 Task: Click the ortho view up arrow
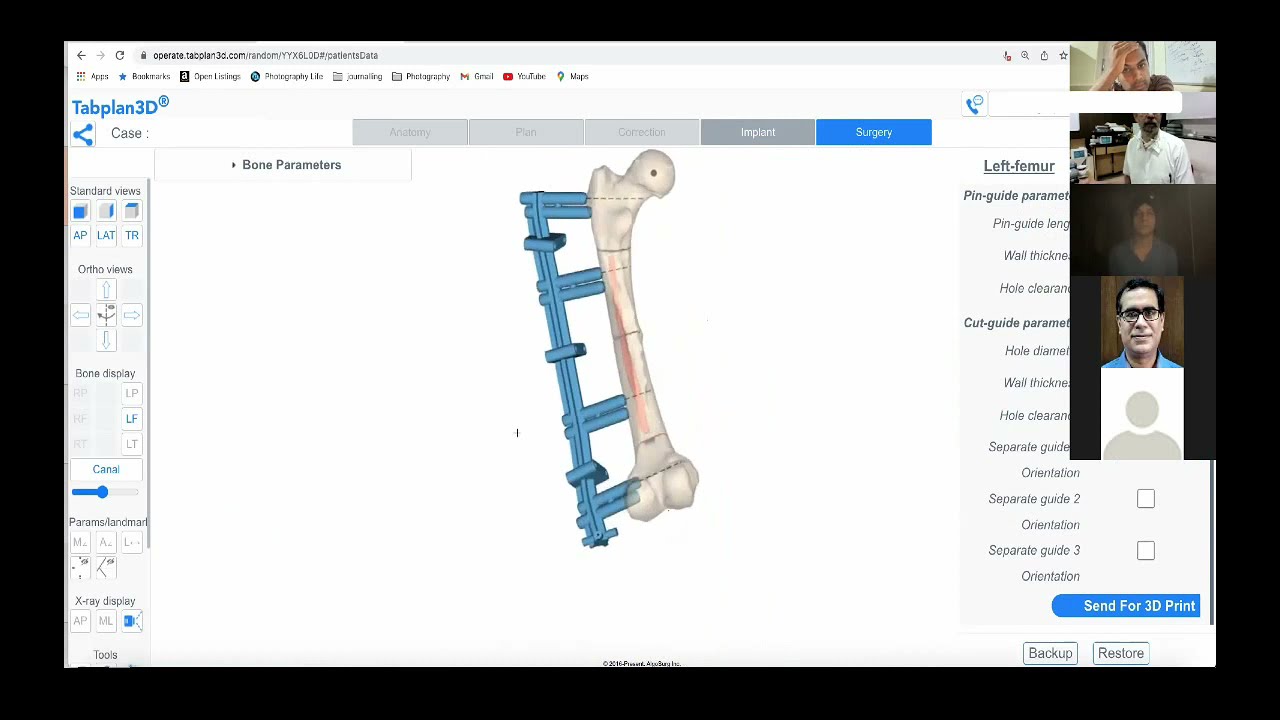click(106, 290)
